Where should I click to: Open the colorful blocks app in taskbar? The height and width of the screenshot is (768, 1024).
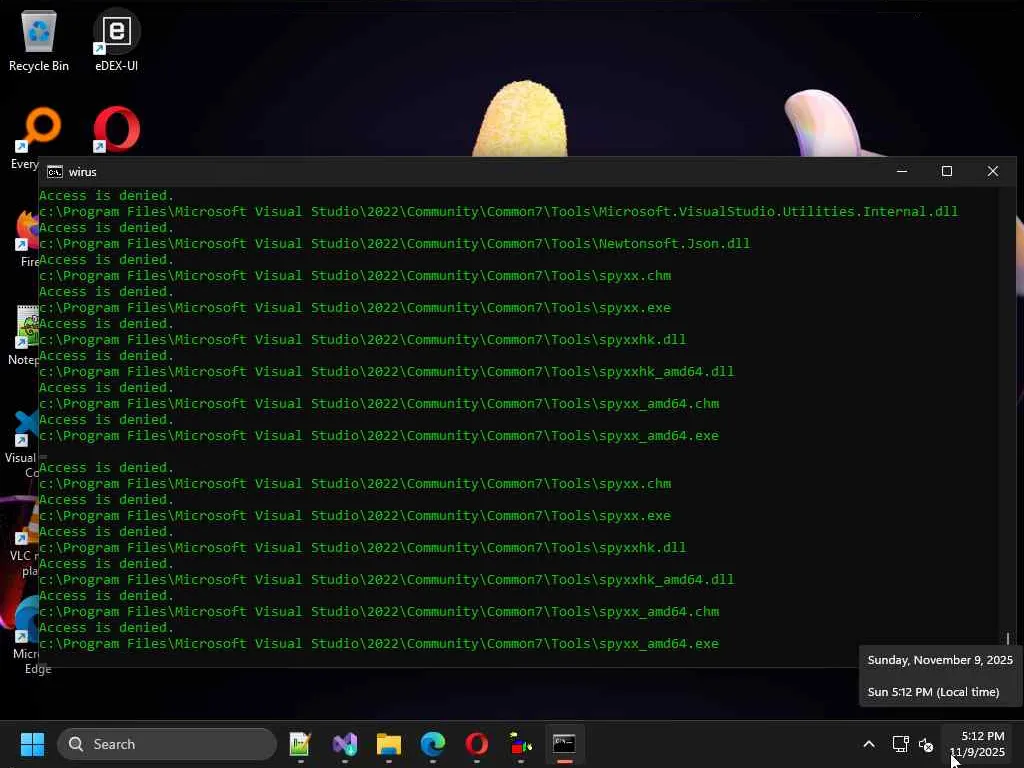520,744
